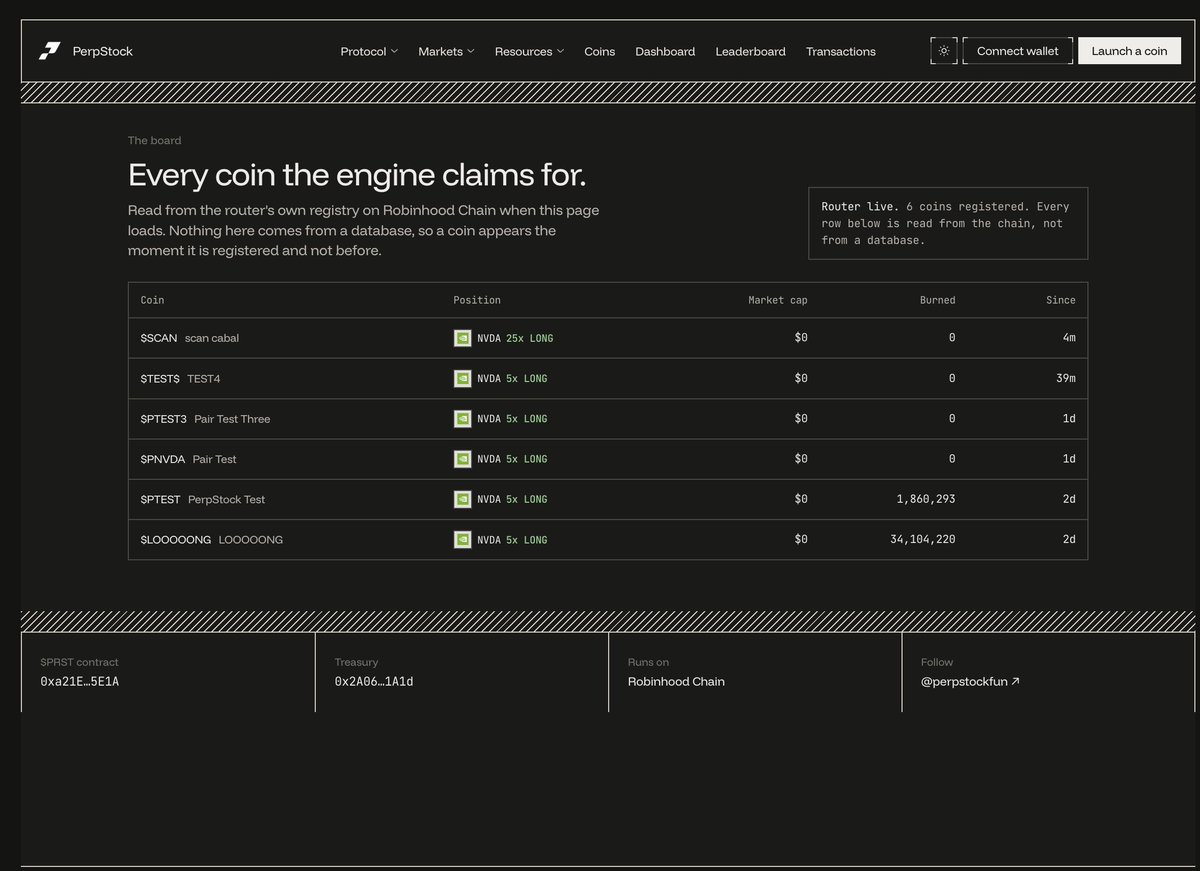Click the Robinhood Chain footer text

pyautogui.click(x=676, y=681)
